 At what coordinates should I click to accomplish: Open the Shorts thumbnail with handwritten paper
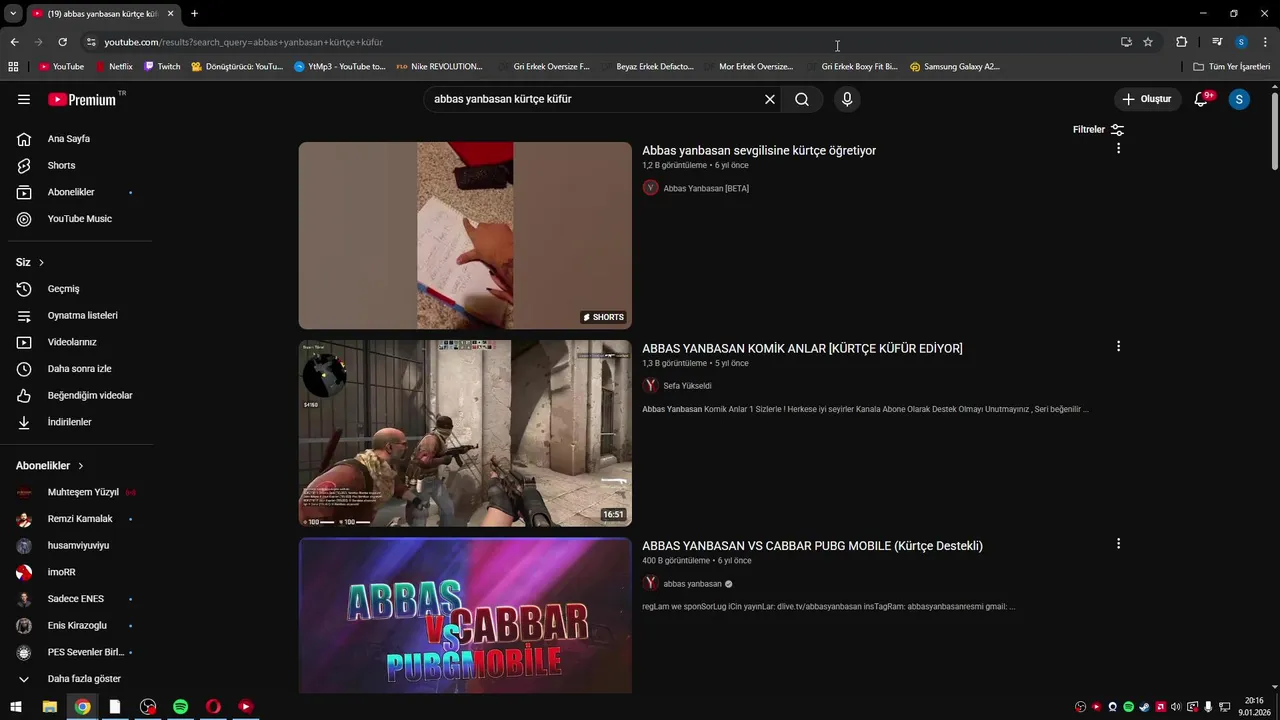tap(465, 235)
